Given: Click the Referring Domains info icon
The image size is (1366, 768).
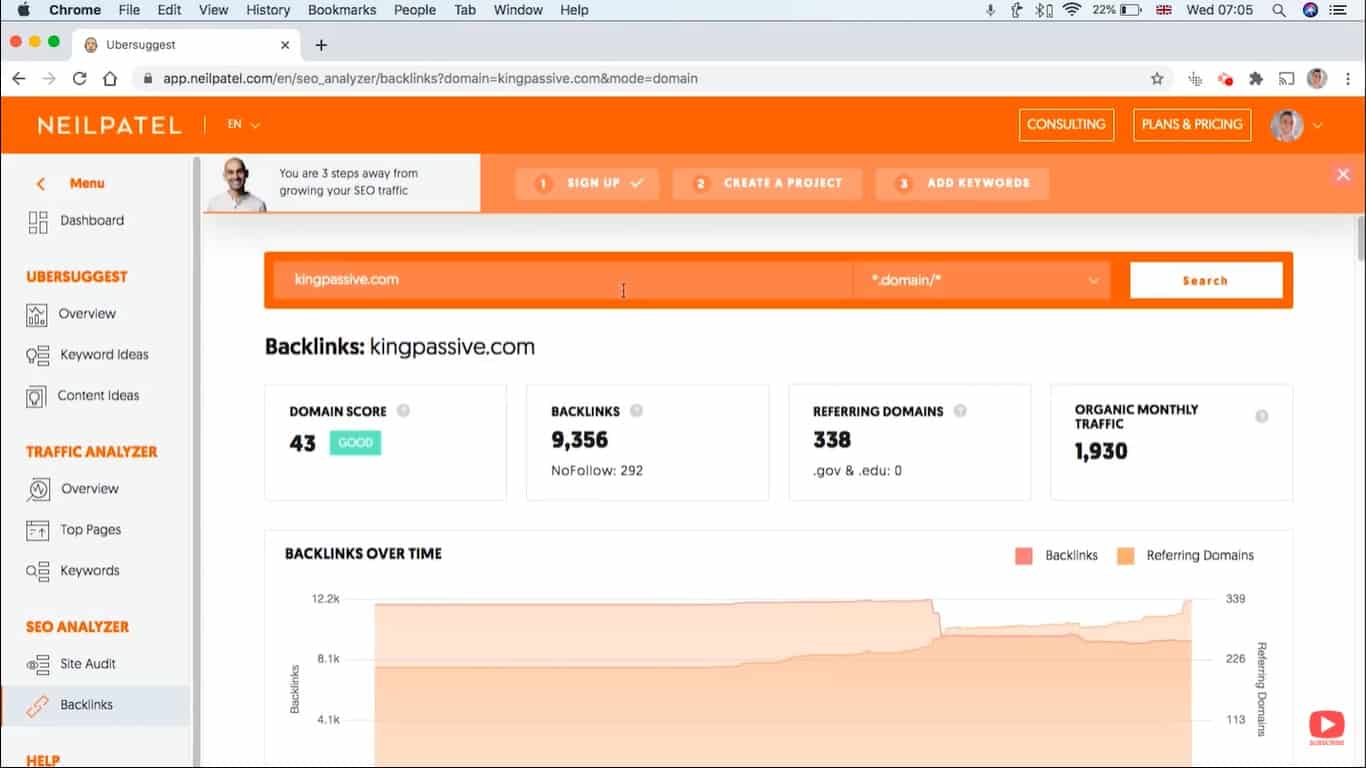Looking at the screenshot, I should pyautogui.click(x=960, y=411).
